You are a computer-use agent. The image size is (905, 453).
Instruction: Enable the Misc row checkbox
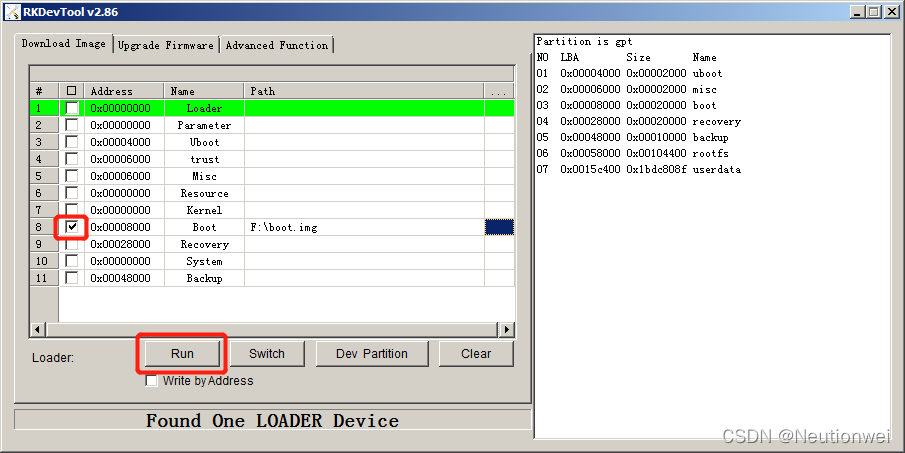click(x=72, y=176)
